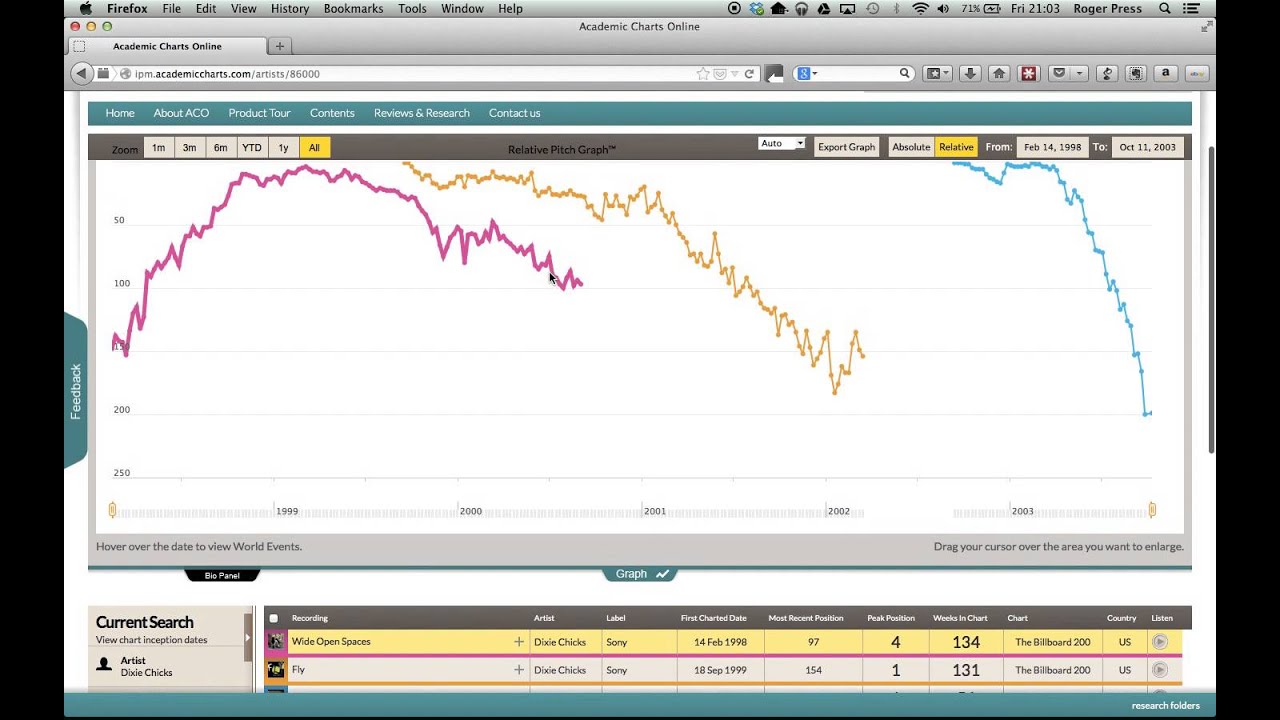The image size is (1280, 720).
Task: Open the address bar history dropdown arrow
Action: [x=734, y=73]
